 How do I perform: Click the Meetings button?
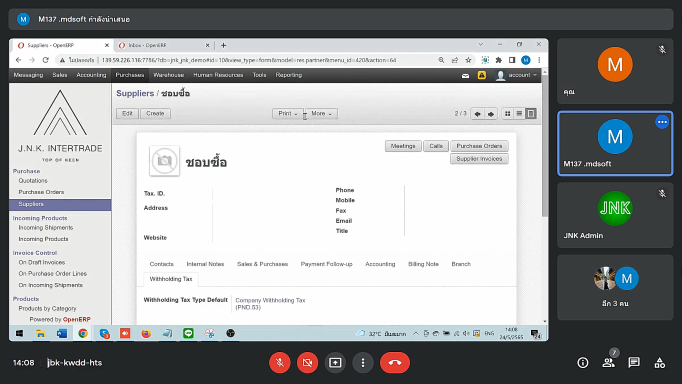click(403, 146)
